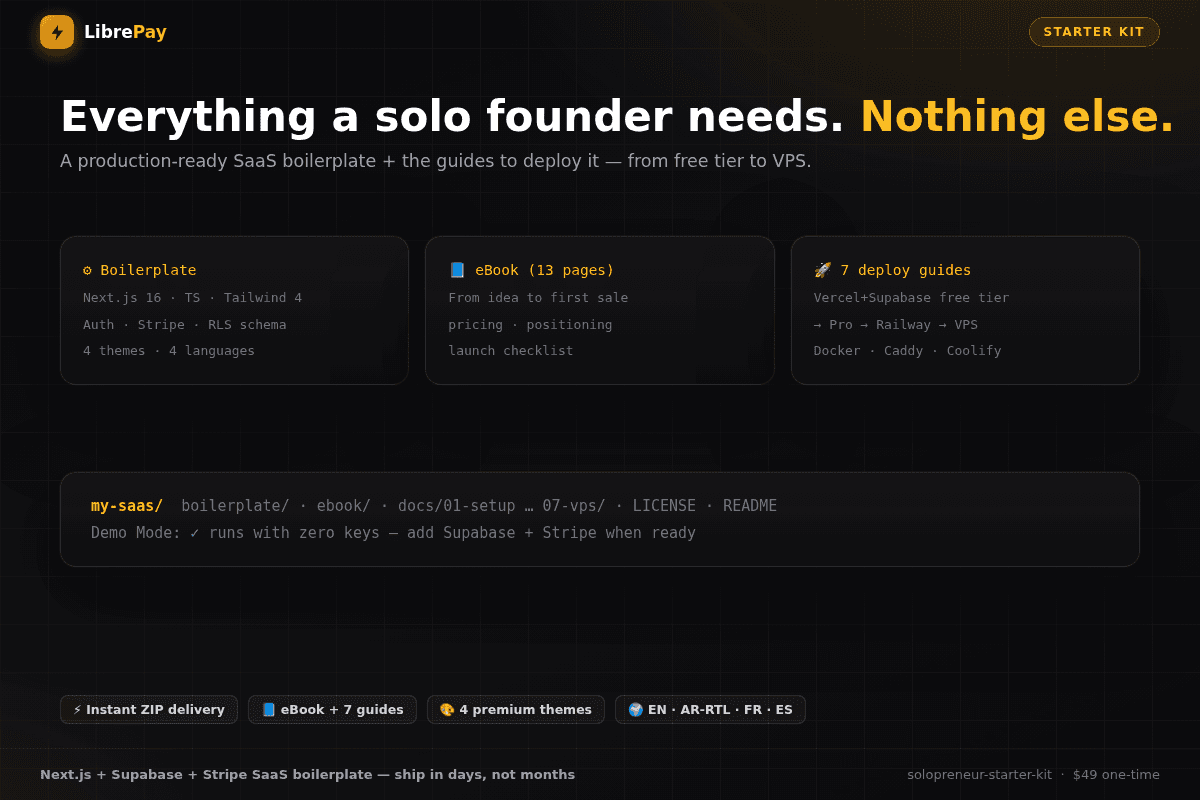Click the my-saas/ folder name
1200x800 pixels.
tap(127, 506)
